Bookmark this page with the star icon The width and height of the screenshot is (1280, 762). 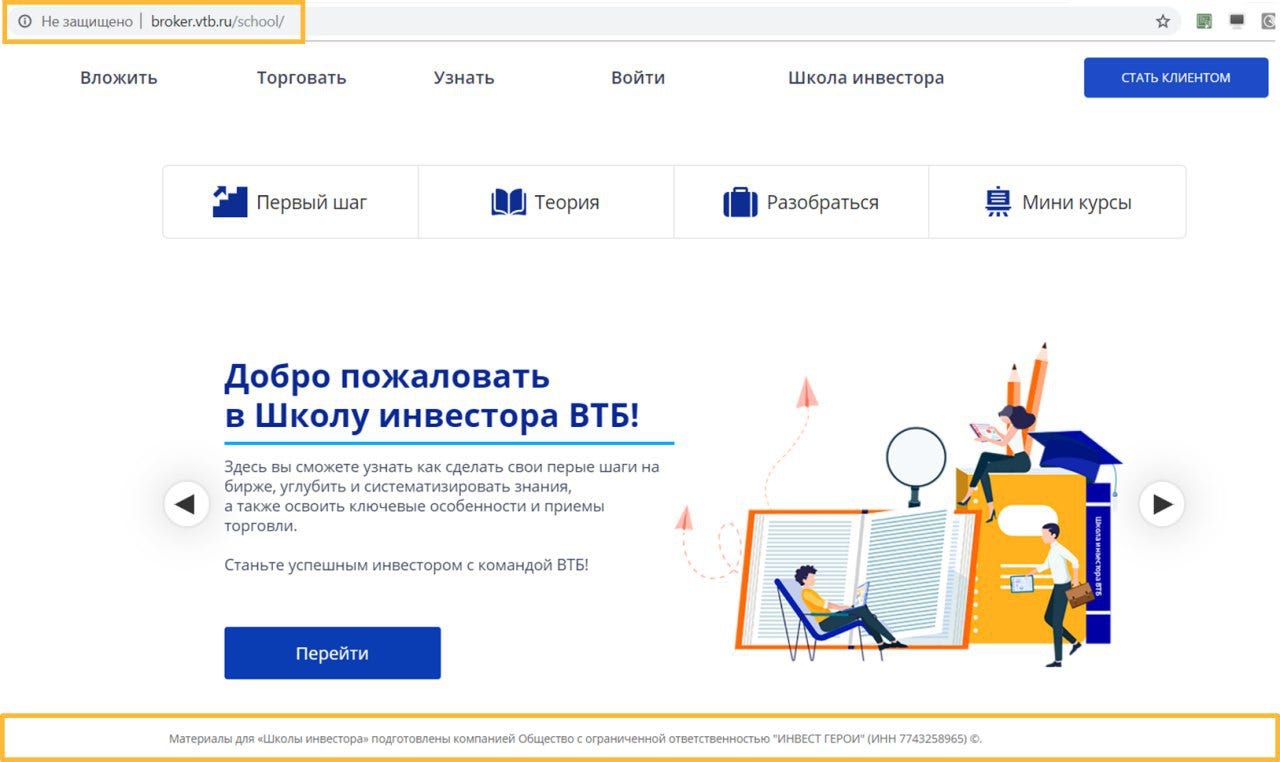(1163, 21)
